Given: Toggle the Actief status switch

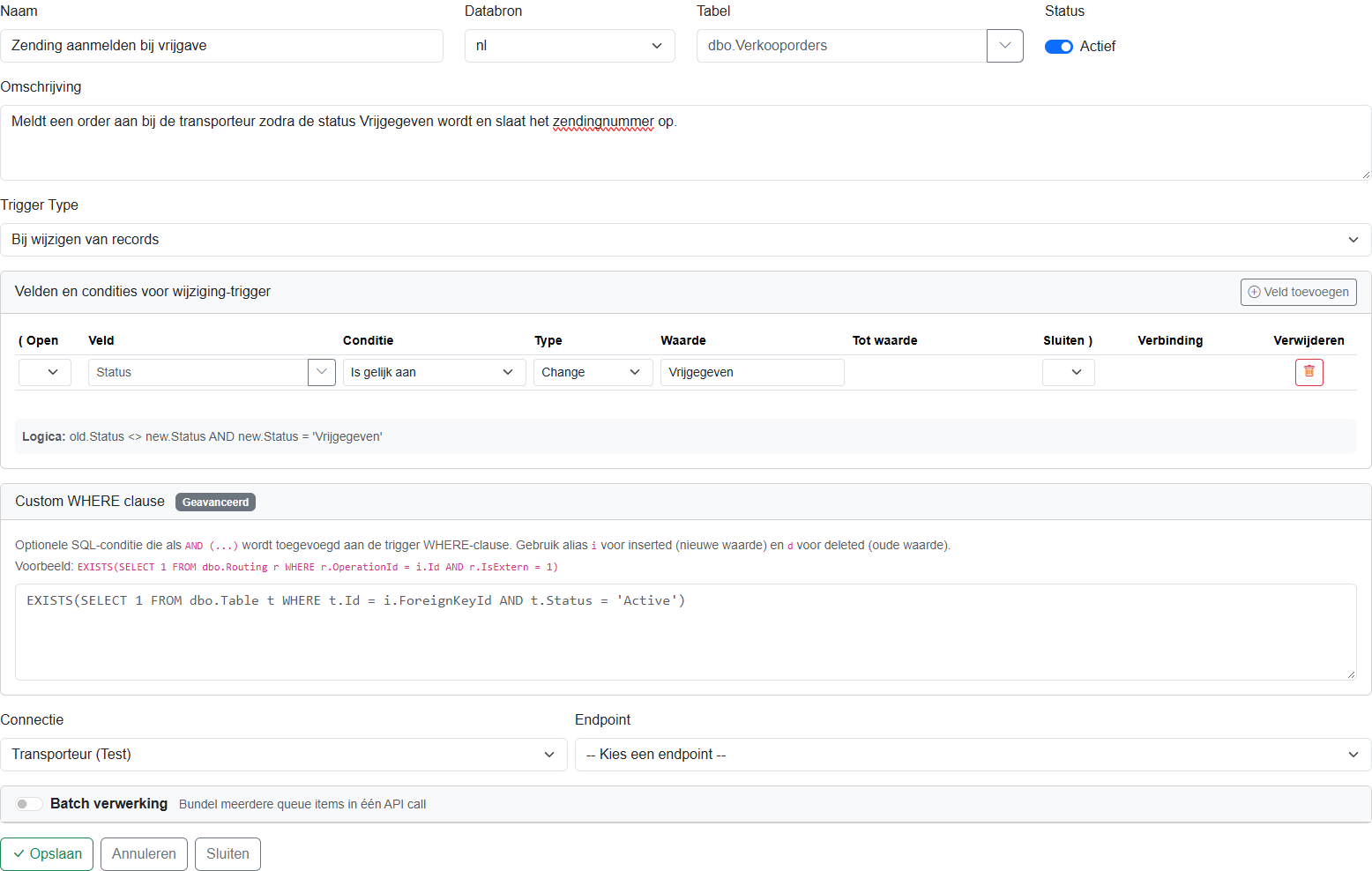Looking at the screenshot, I should click(1058, 47).
